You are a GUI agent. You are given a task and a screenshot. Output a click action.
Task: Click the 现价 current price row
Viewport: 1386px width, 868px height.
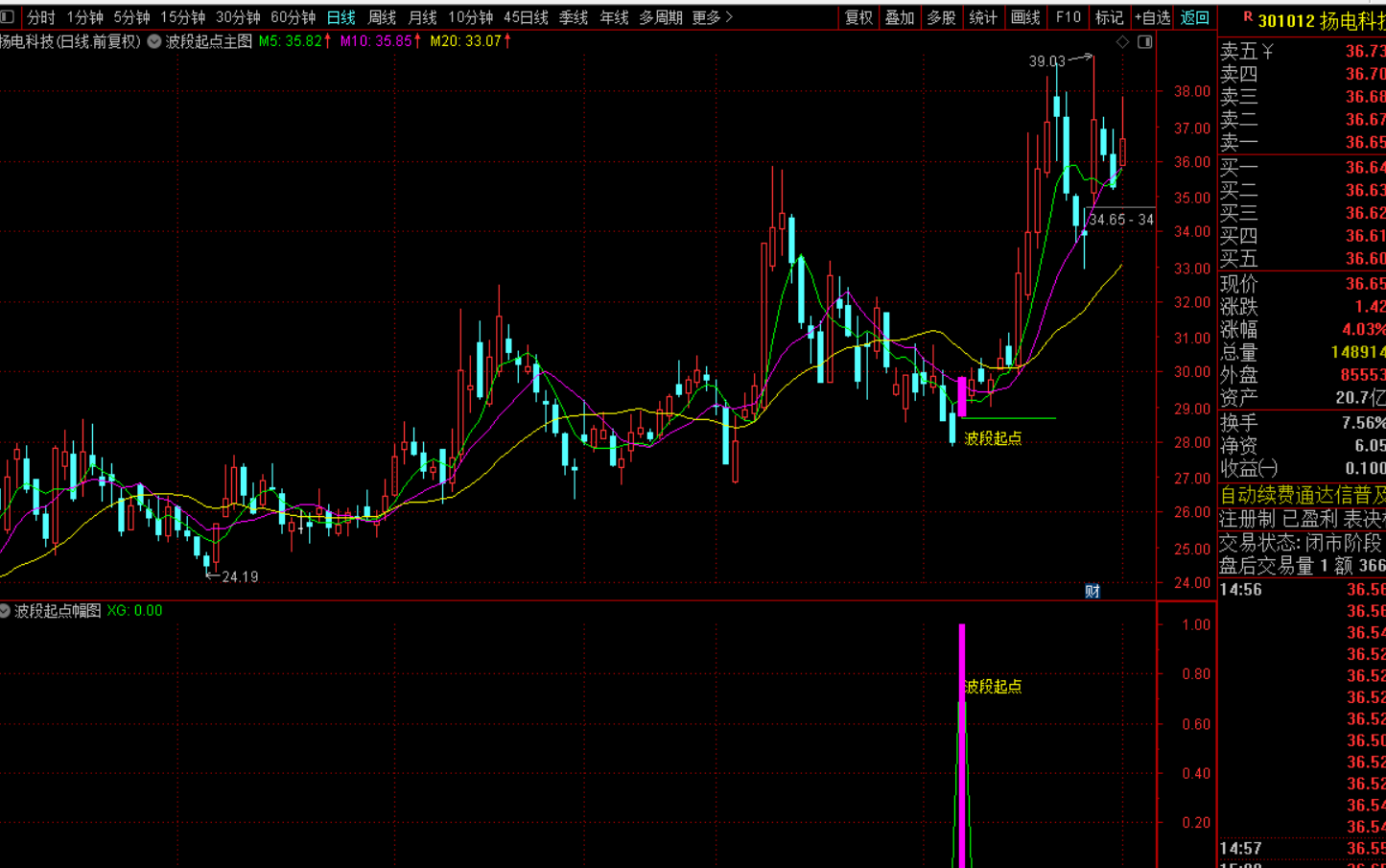pyautogui.click(x=1302, y=284)
